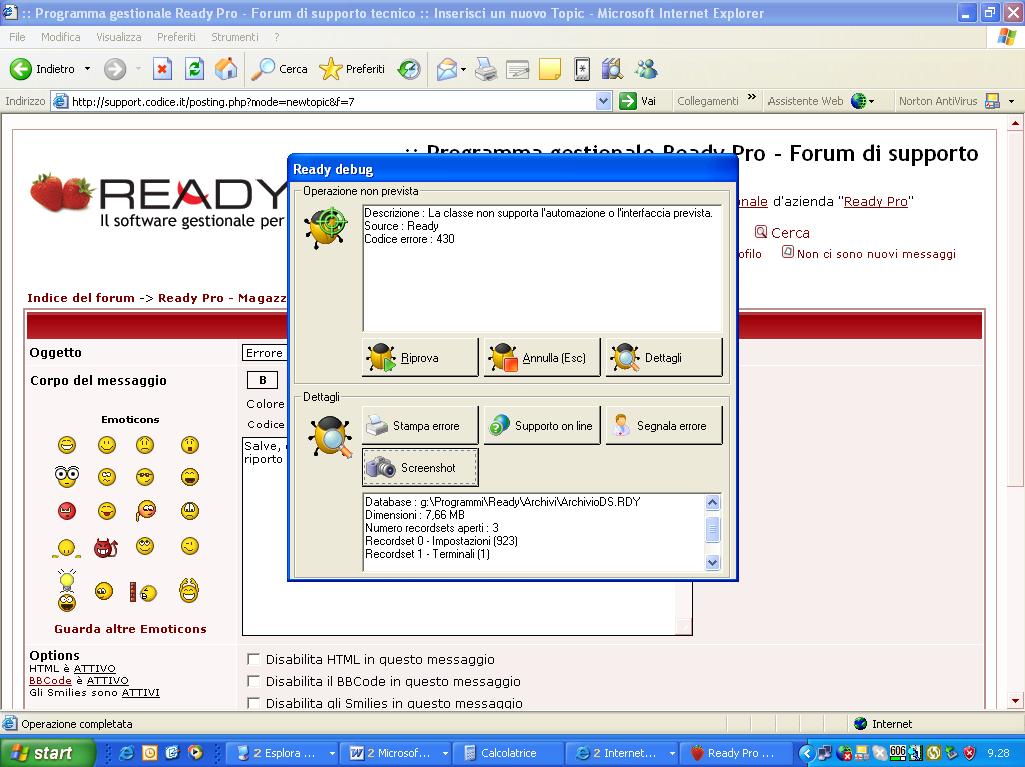Click the Norton AntiVirus toolbar icon
The image size is (1025, 767).
coord(992,101)
